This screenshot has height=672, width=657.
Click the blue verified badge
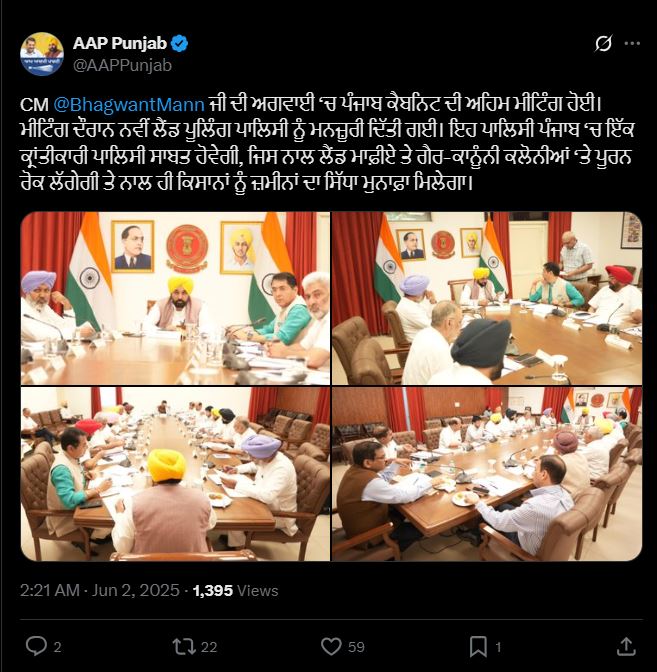click(x=180, y=43)
